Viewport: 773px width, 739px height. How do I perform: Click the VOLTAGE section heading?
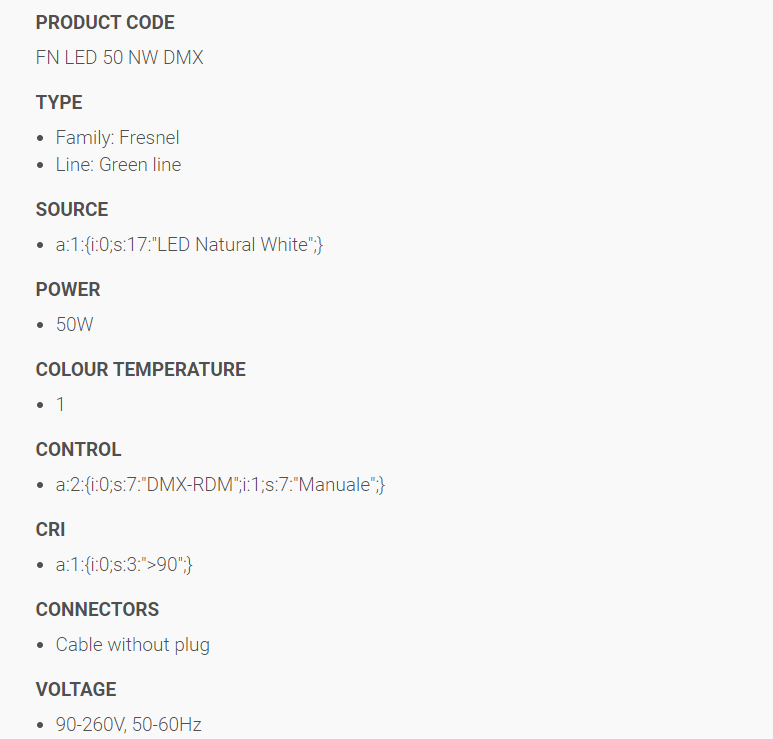coord(76,690)
